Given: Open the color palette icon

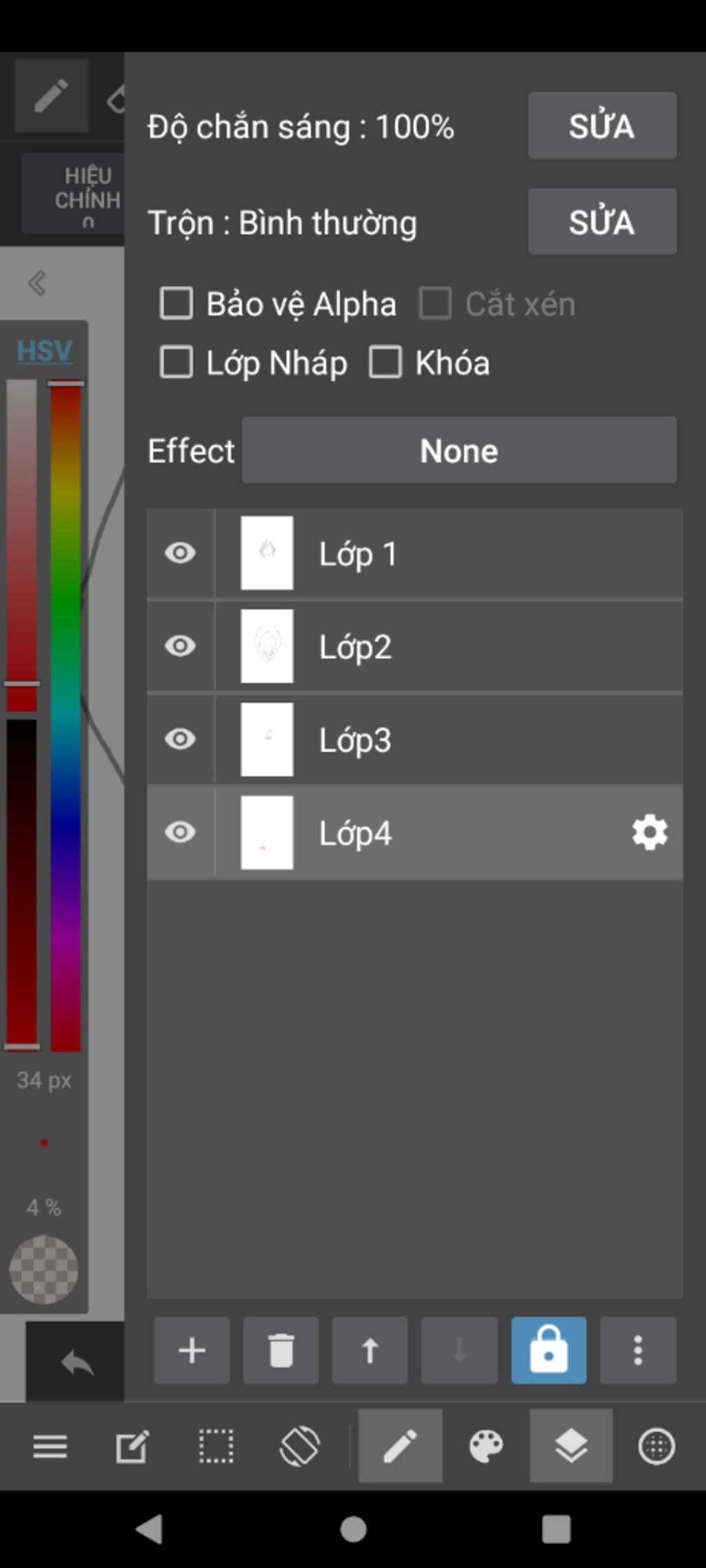Looking at the screenshot, I should pos(486,1446).
